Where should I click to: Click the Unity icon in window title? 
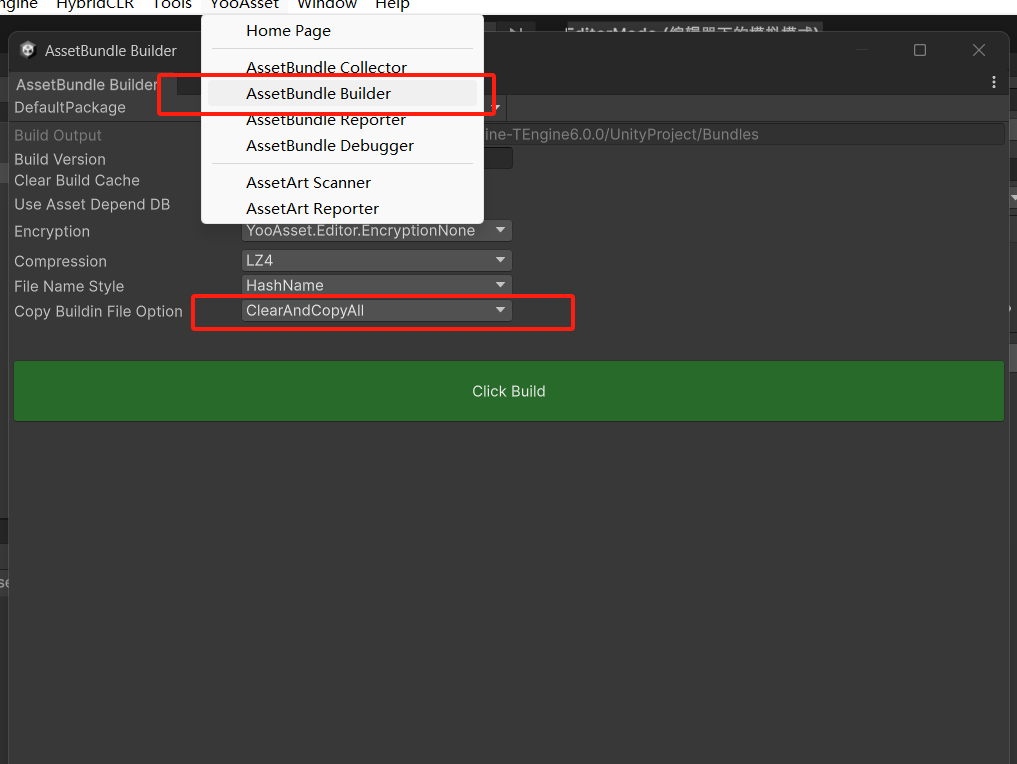click(27, 50)
